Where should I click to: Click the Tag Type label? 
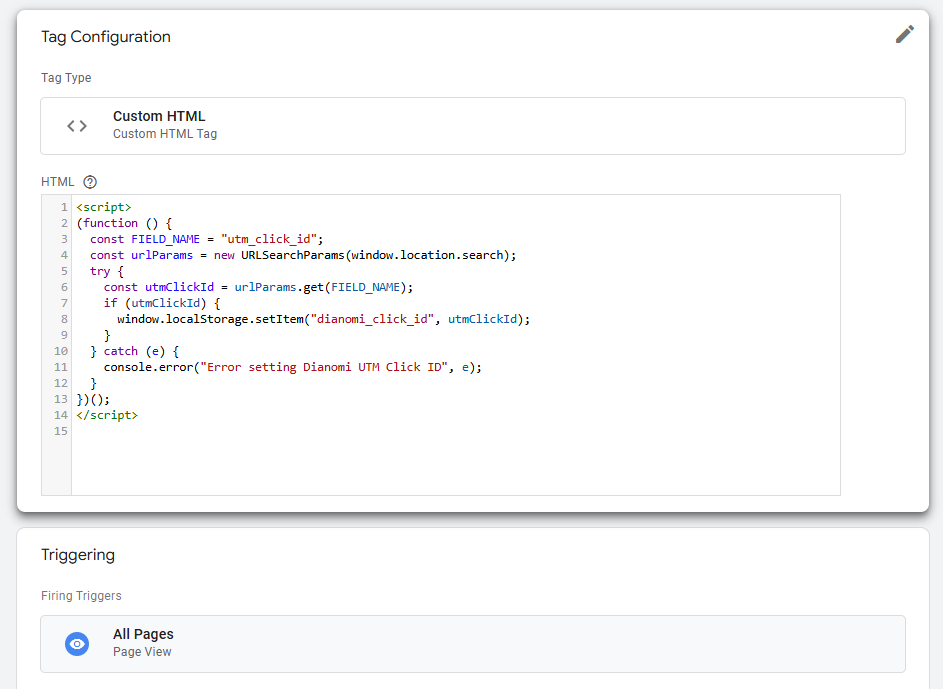(66, 78)
